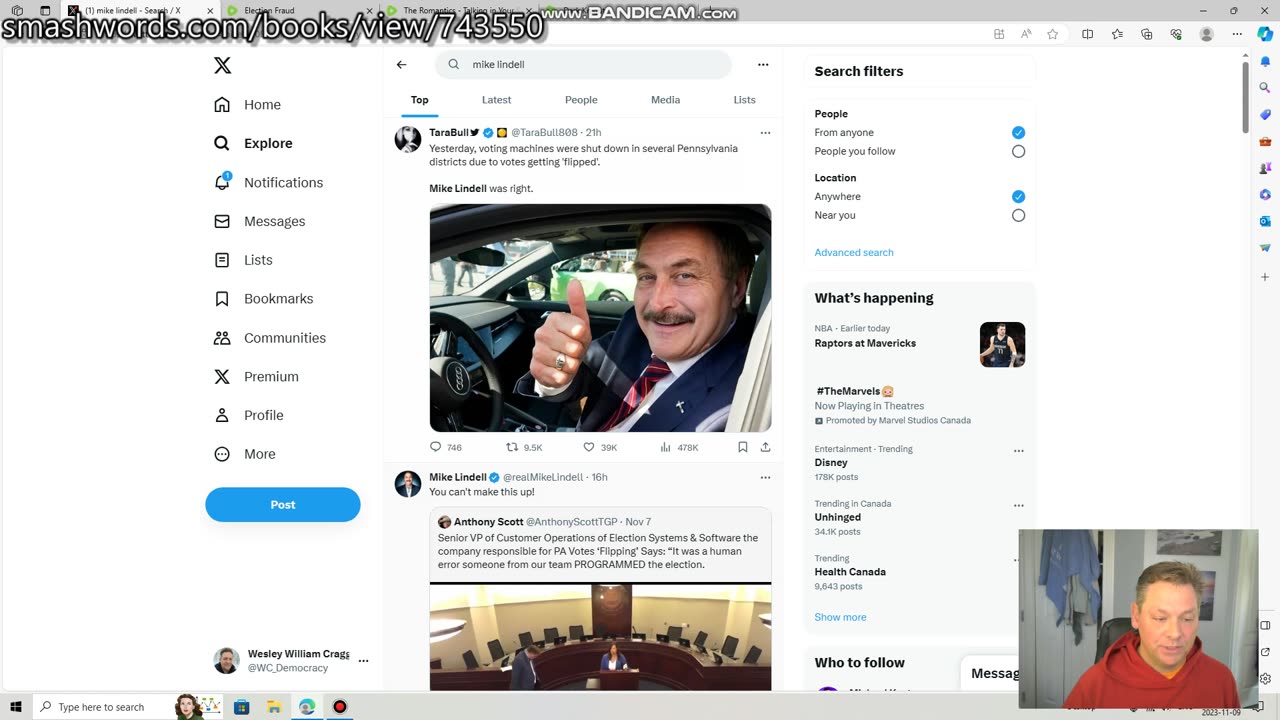The height and width of the screenshot is (720, 1280).
Task: Open more options on TaraBull's post
Action: pos(765,132)
